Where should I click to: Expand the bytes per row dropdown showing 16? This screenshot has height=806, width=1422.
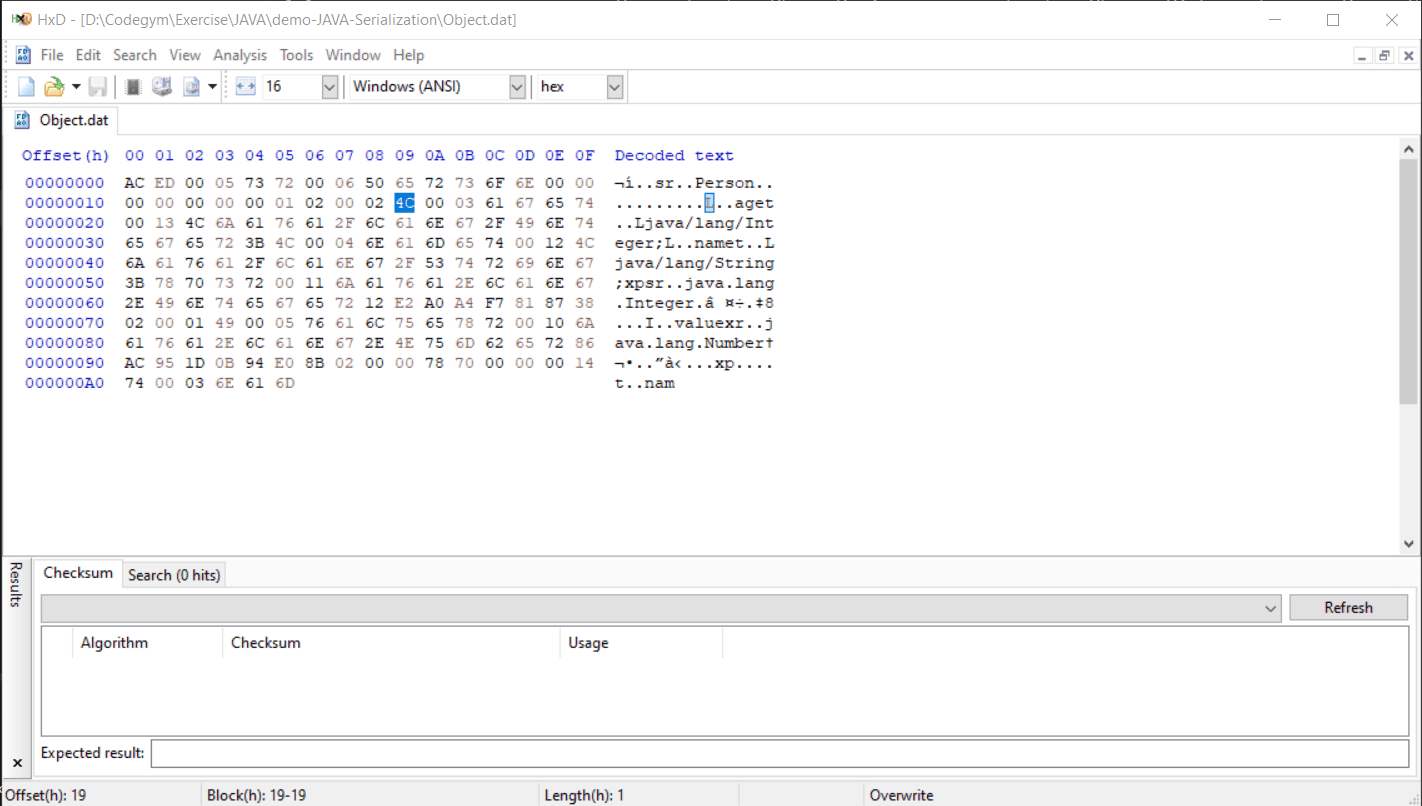[x=329, y=87]
